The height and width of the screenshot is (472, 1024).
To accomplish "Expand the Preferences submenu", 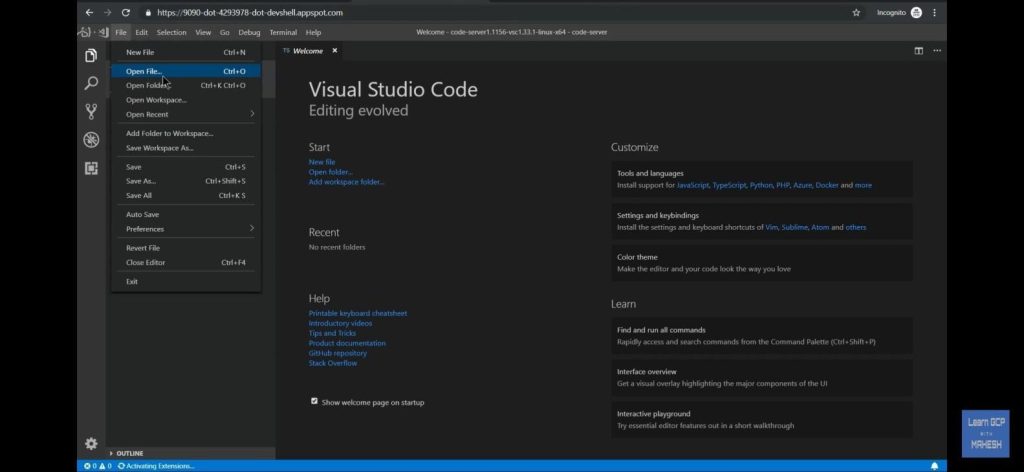I will pyautogui.click(x=186, y=228).
